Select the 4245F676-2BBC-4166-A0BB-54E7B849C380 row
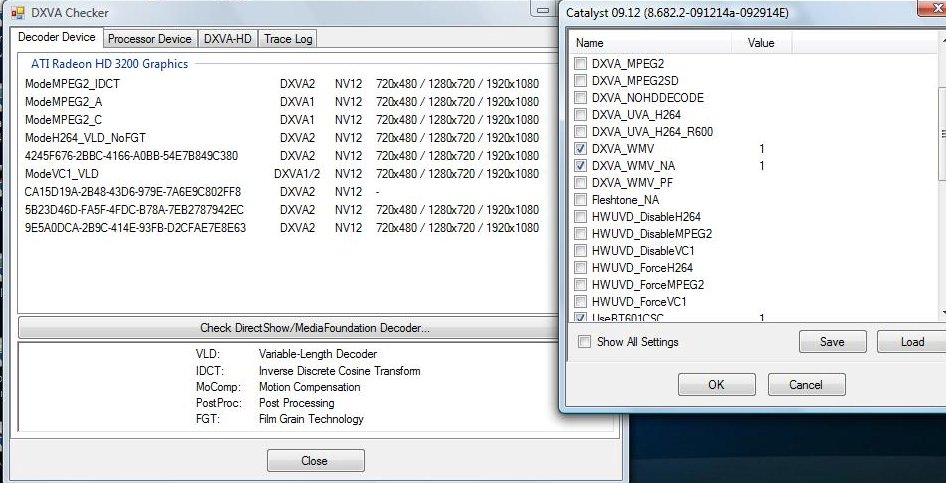The width and height of the screenshot is (946, 483). [x=282, y=156]
